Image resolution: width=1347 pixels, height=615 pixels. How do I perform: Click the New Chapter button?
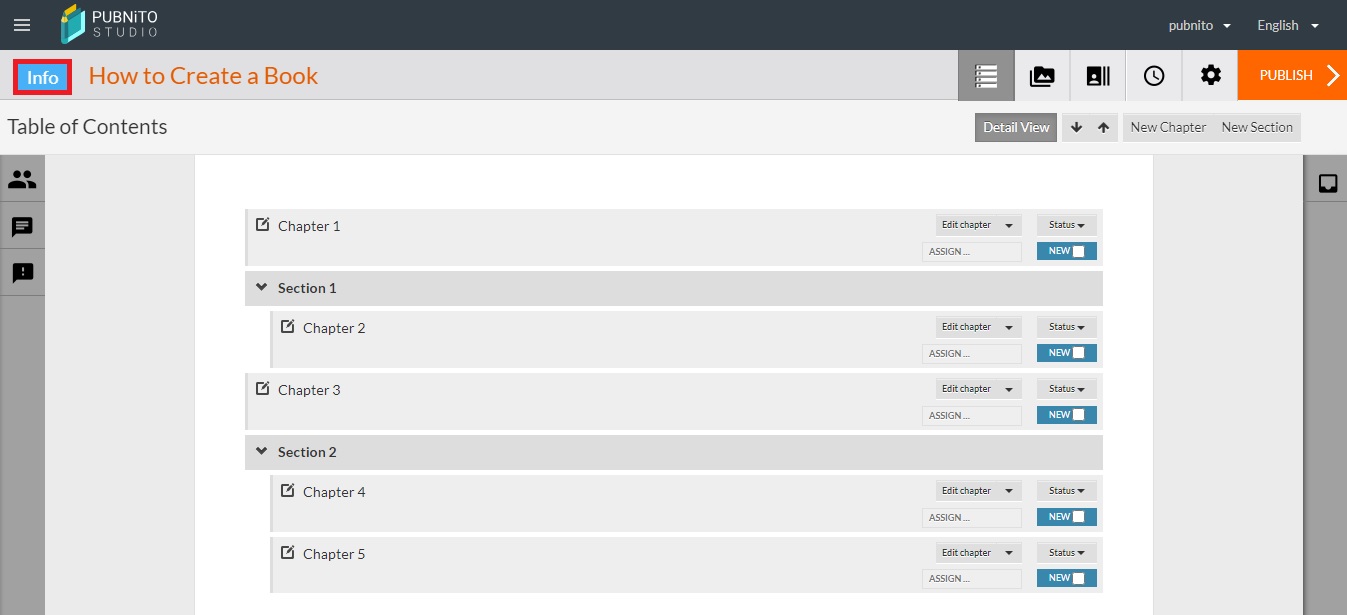point(1168,127)
